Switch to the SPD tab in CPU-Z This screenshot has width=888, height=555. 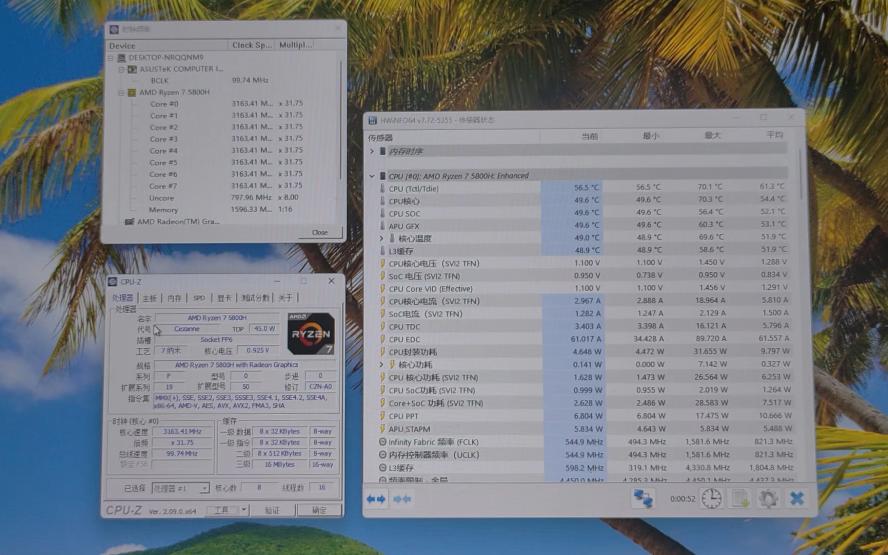coord(199,298)
